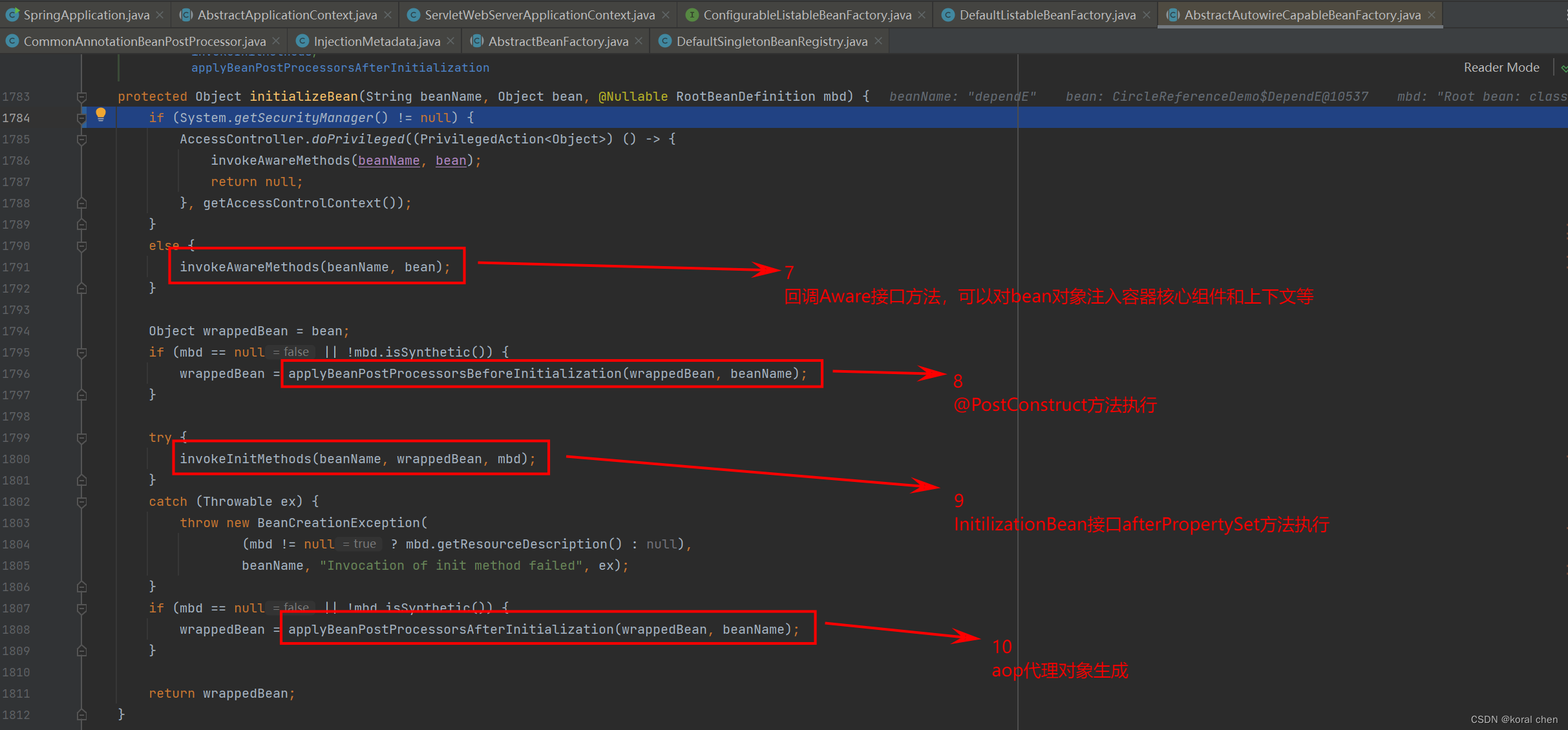This screenshot has width=1568, height=730.
Task: Collapse the if block at line 1795
Action: pyautogui.click(x=81, y=353)
